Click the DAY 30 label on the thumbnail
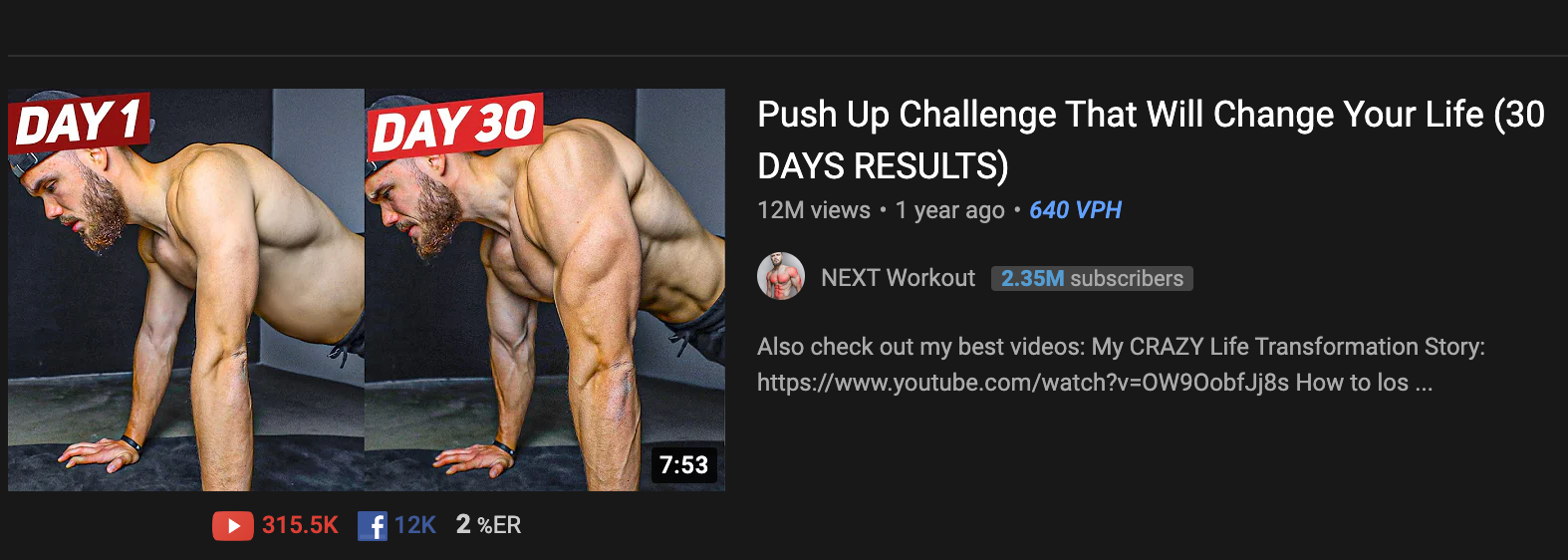The width and height of the screenshot is (1568, 560). (455, 128)
